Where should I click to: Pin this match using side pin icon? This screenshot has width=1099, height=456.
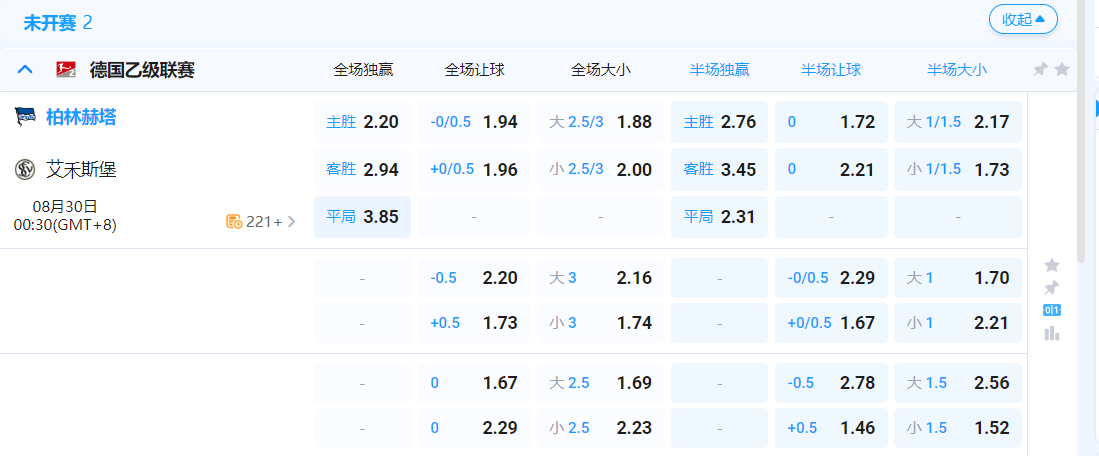[x=1051, y=287]
